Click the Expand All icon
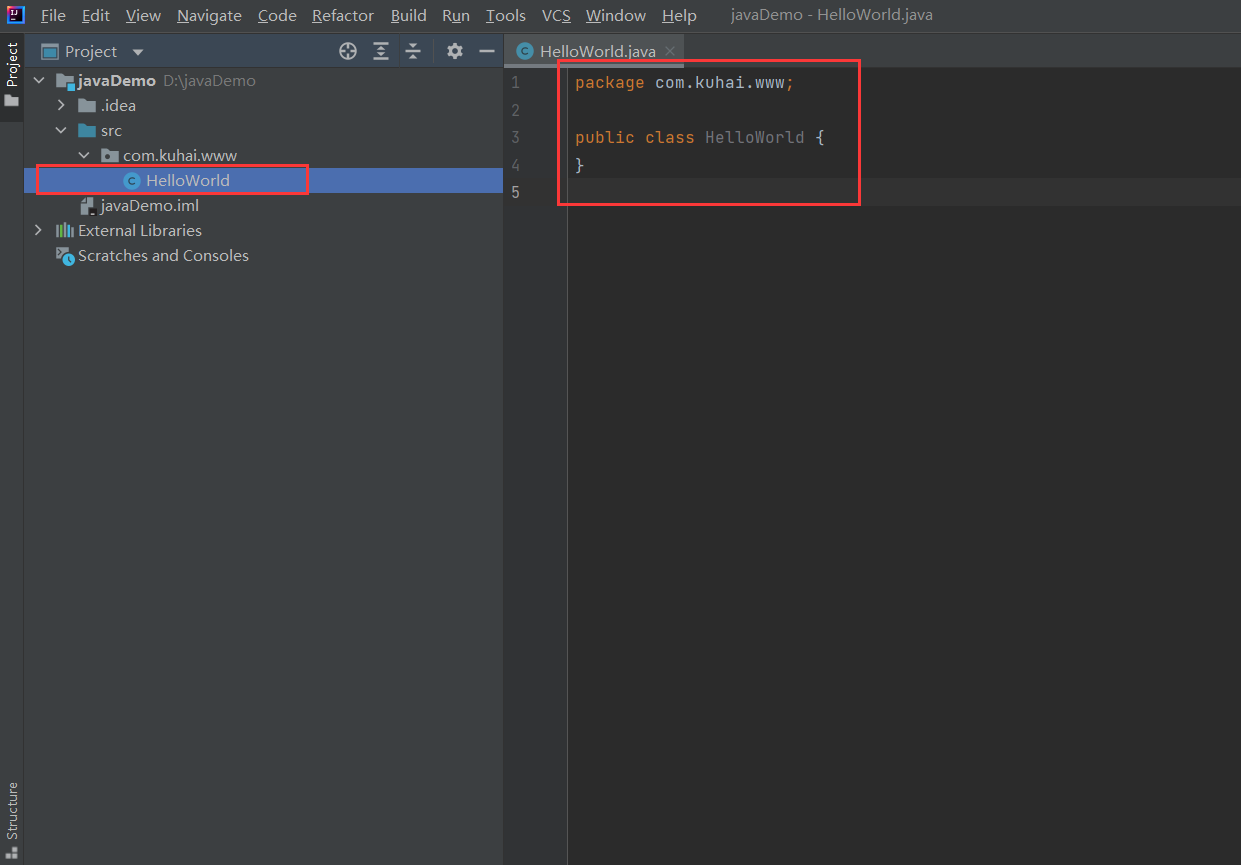The image size is (1241, 865). (381, 51)
